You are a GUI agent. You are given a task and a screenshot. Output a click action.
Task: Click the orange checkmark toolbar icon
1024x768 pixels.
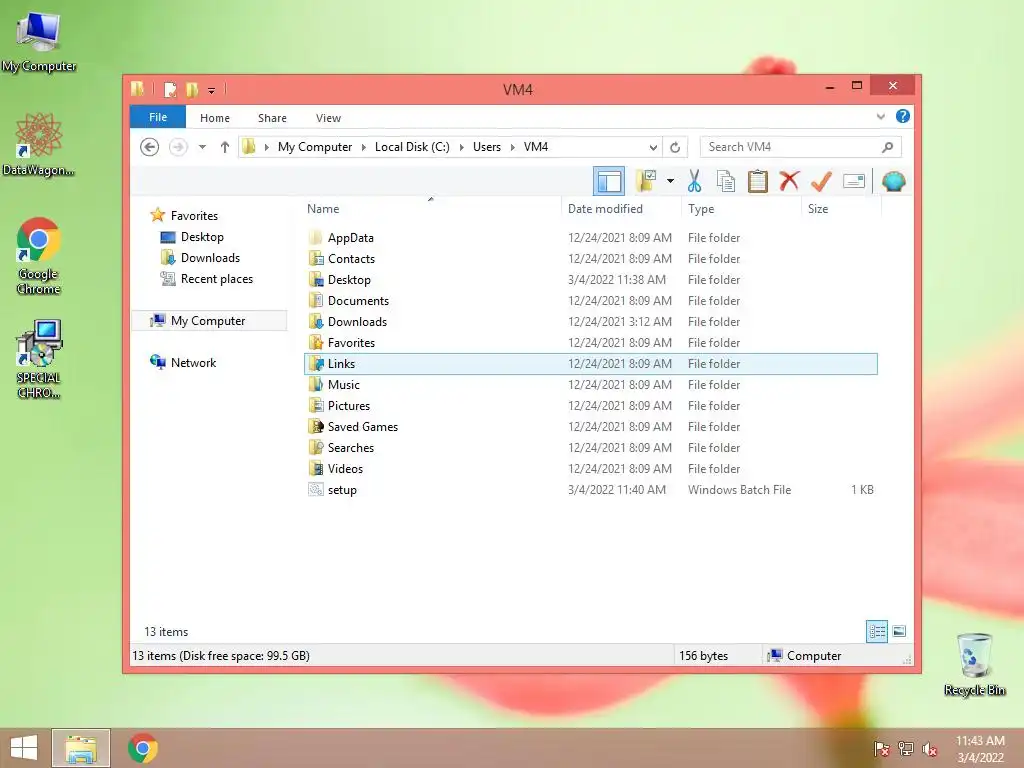(x=822, y=181)
